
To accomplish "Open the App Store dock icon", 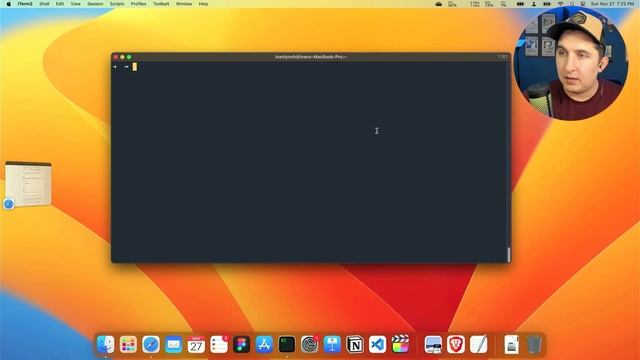I will (264, 344).
